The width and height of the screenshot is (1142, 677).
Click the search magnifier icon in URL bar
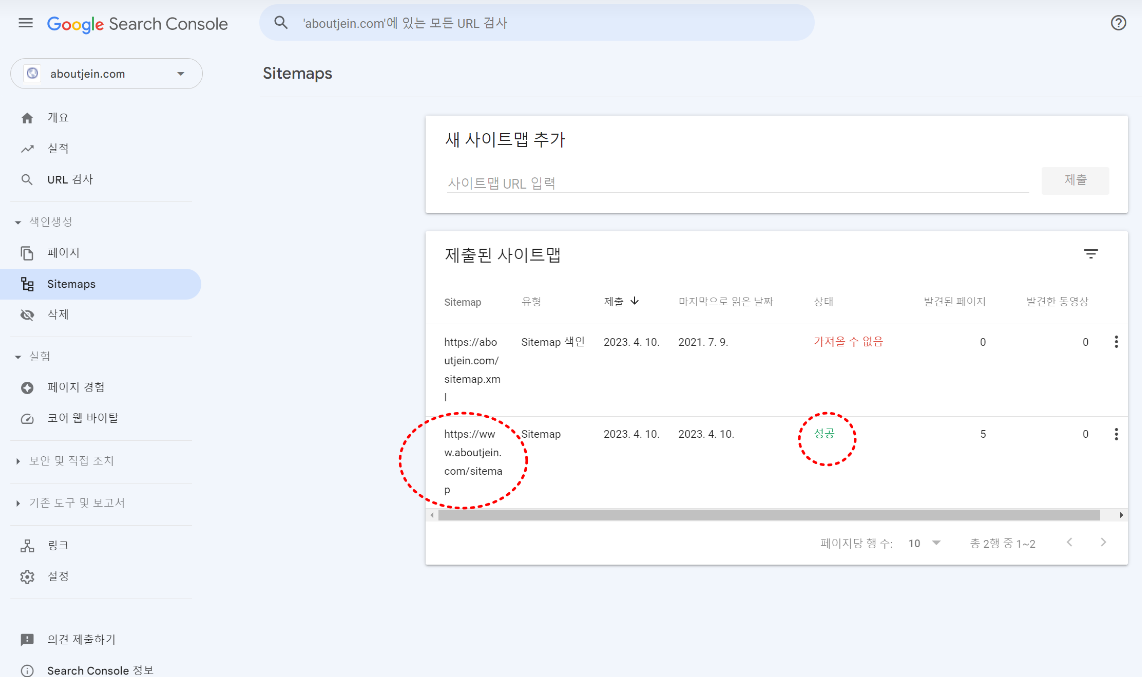coord(281,23)
